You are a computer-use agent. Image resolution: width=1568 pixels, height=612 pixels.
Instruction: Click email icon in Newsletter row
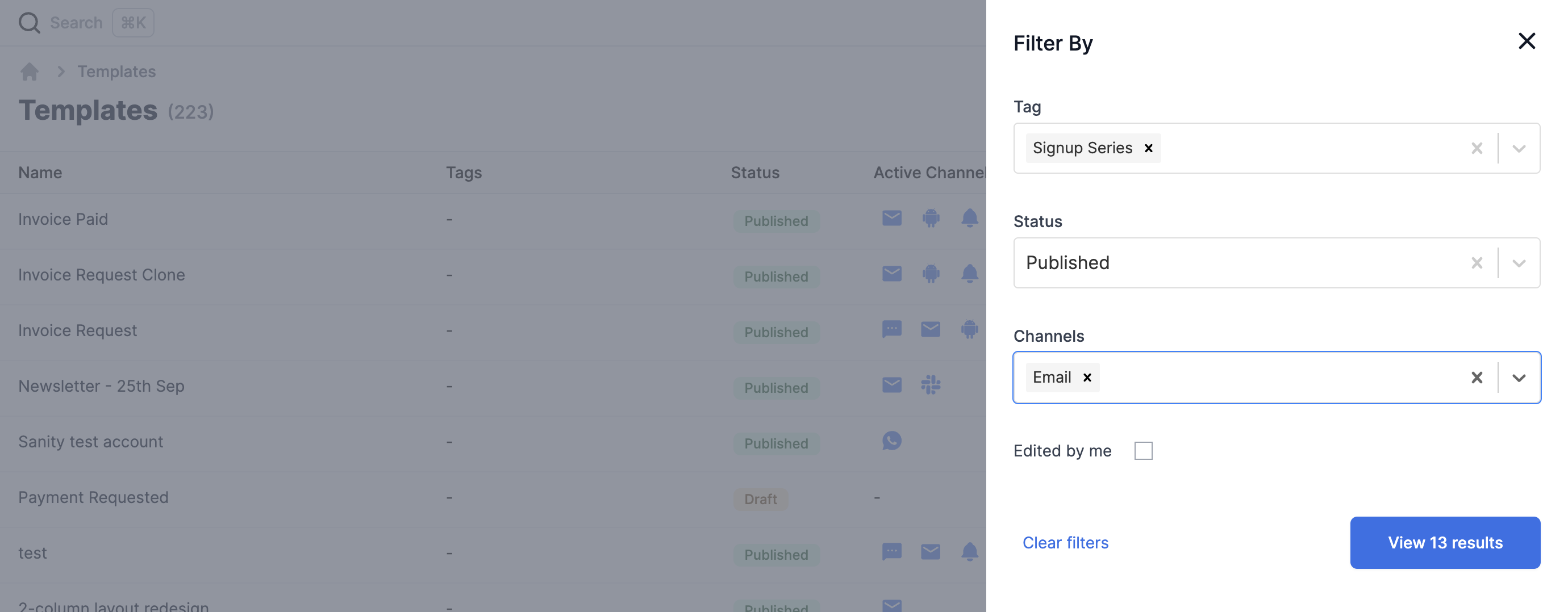pos(891,385)
